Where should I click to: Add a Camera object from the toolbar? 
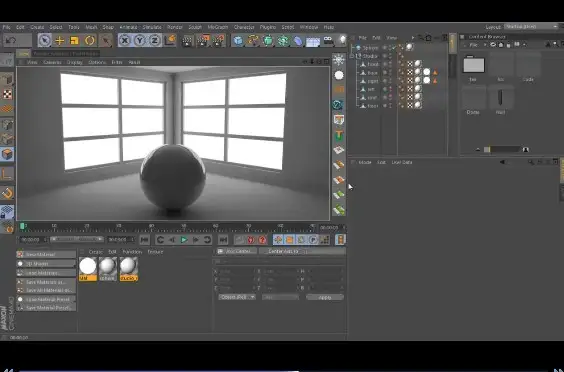[x=328, y=41]
